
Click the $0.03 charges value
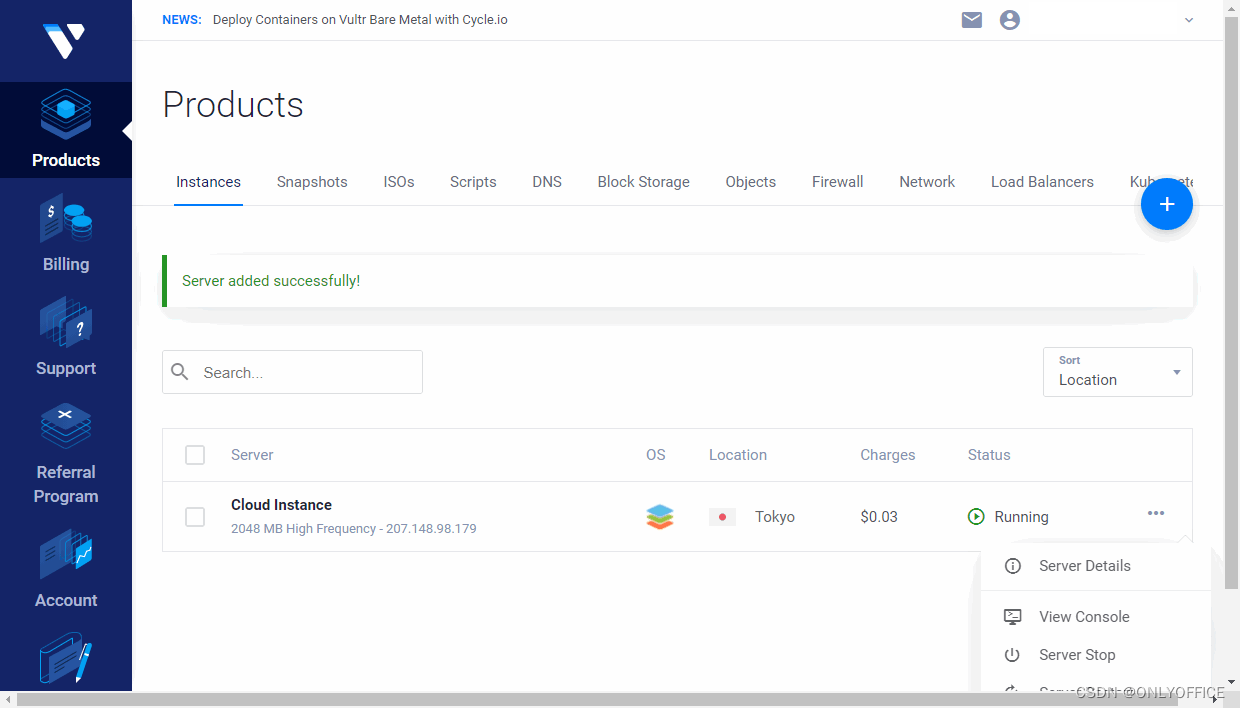tap(879, 517)
